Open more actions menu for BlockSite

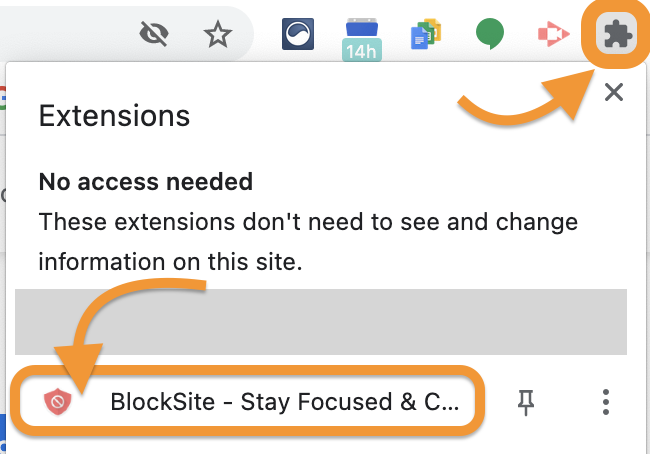[605, 402]
